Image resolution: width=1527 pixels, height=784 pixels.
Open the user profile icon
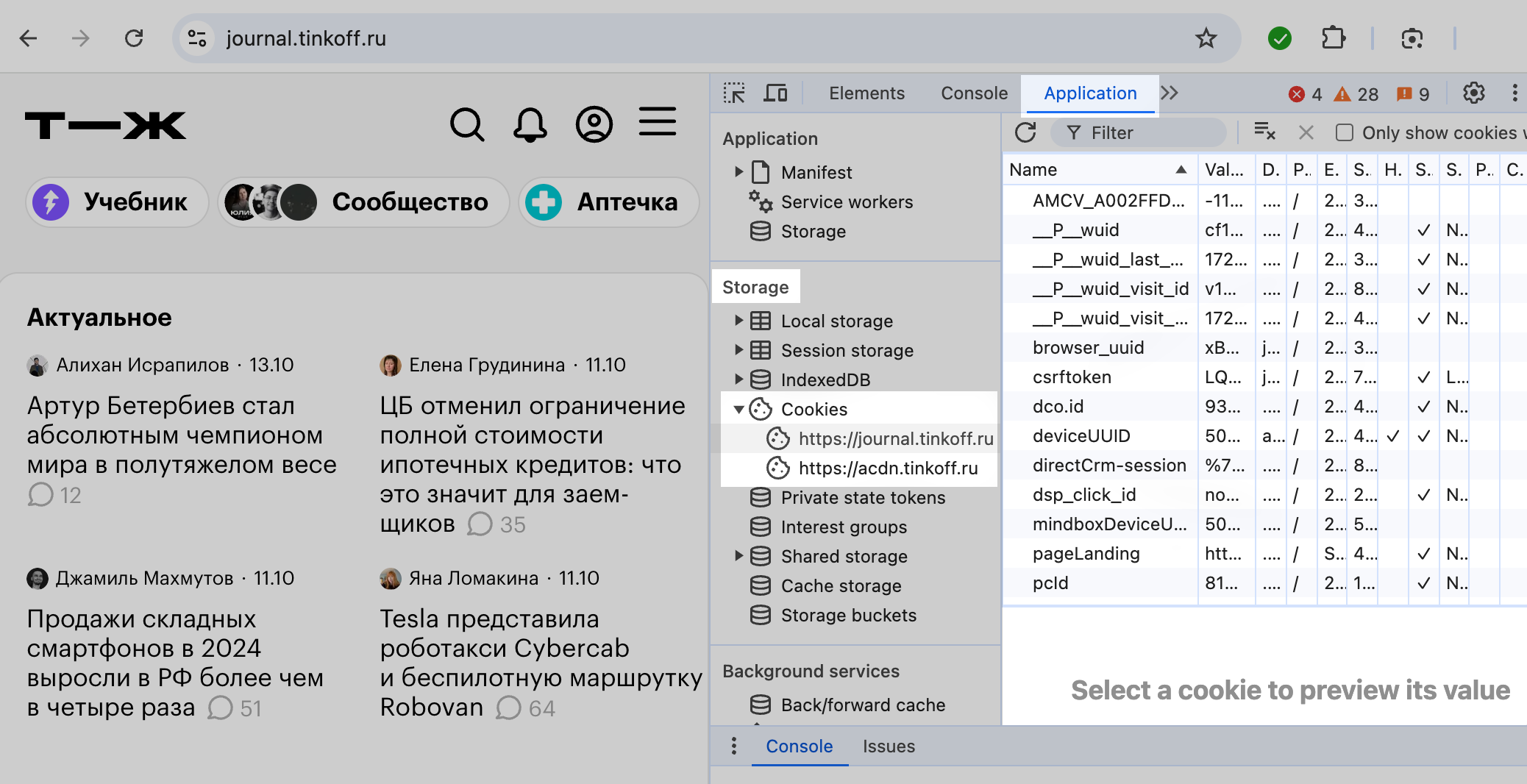coord(594,124)
